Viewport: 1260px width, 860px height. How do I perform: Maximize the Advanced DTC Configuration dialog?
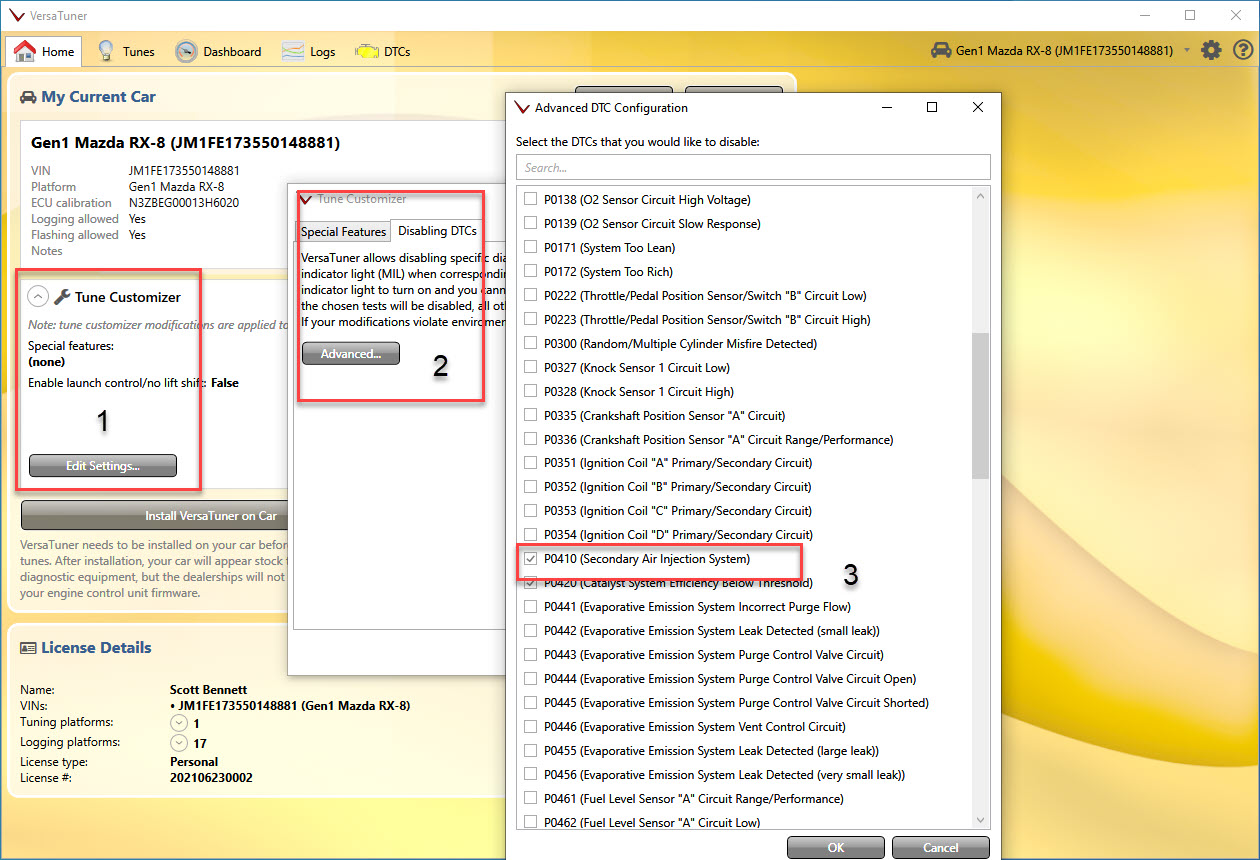(932, 107)
